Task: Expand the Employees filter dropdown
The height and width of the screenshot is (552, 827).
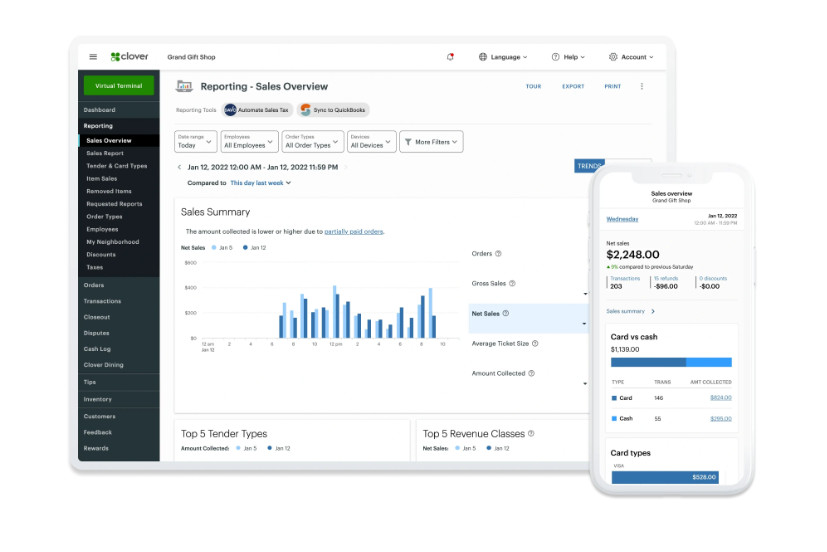Action: (x=250, y=142)
